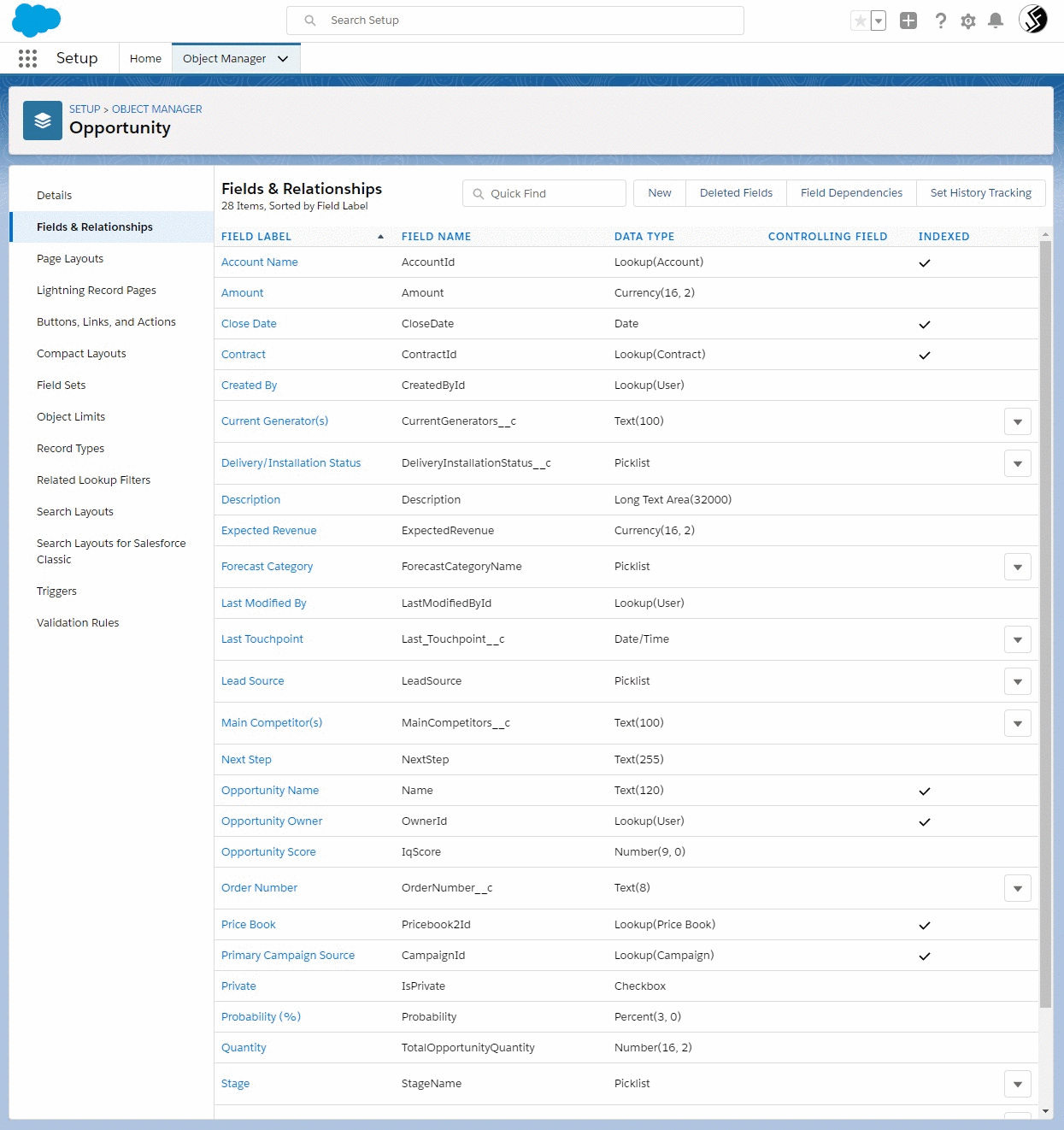Focus the Search Setup field

(515, 21)
